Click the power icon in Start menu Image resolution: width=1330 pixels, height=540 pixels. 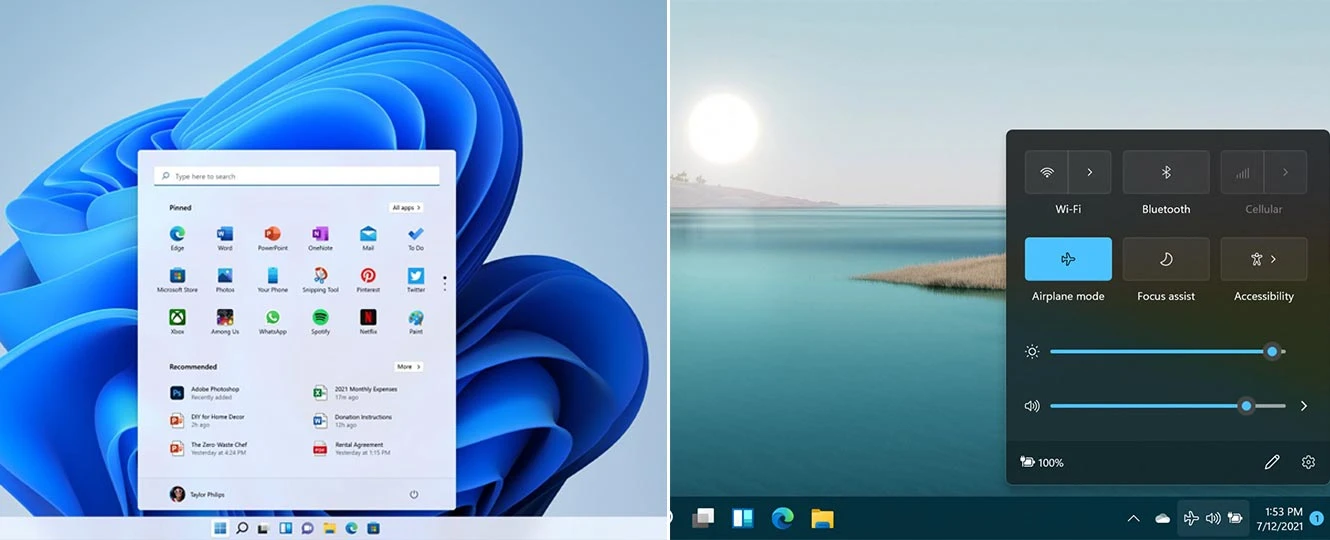[x=414, y=494]
